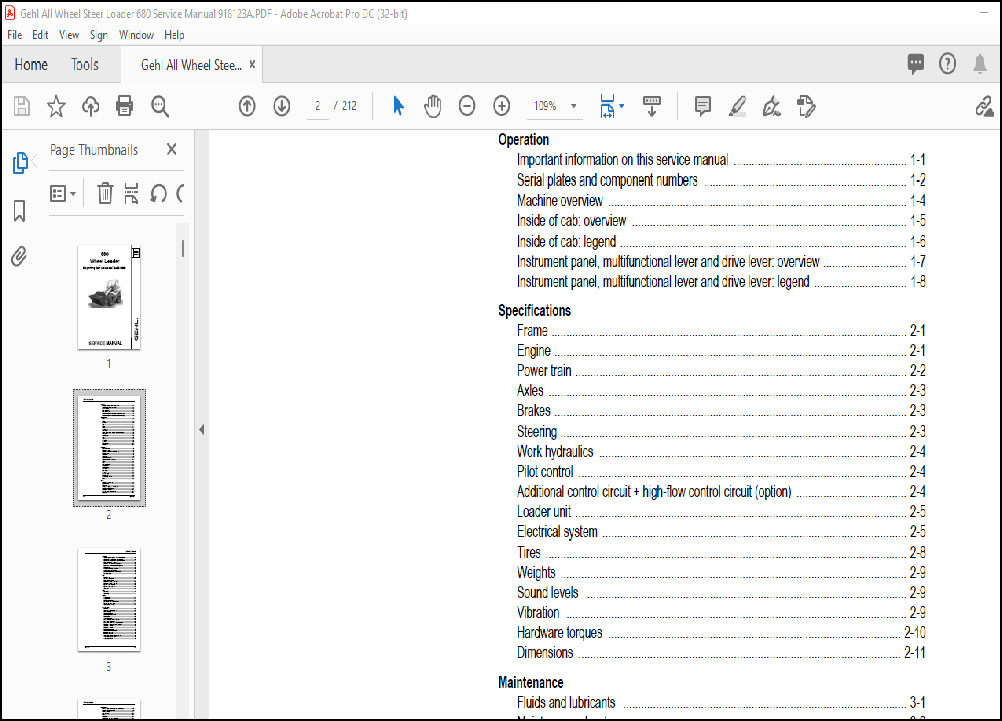Print the document with printer icon
This screenshot has width=1002, height=721.
125,106
